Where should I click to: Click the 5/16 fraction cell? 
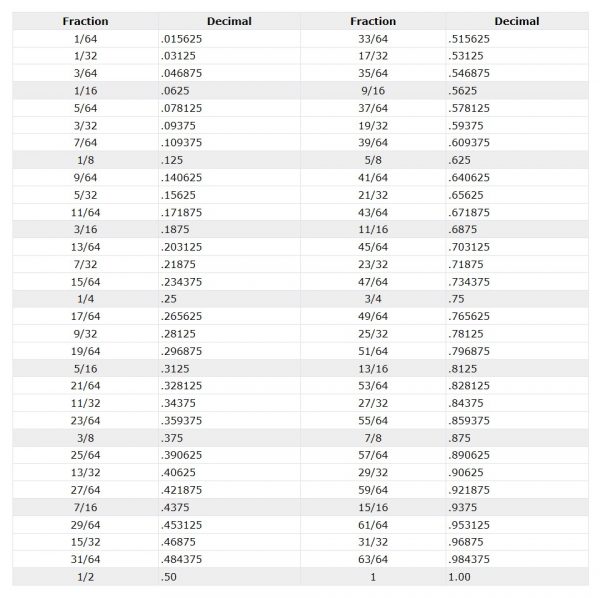click(85, 368)
